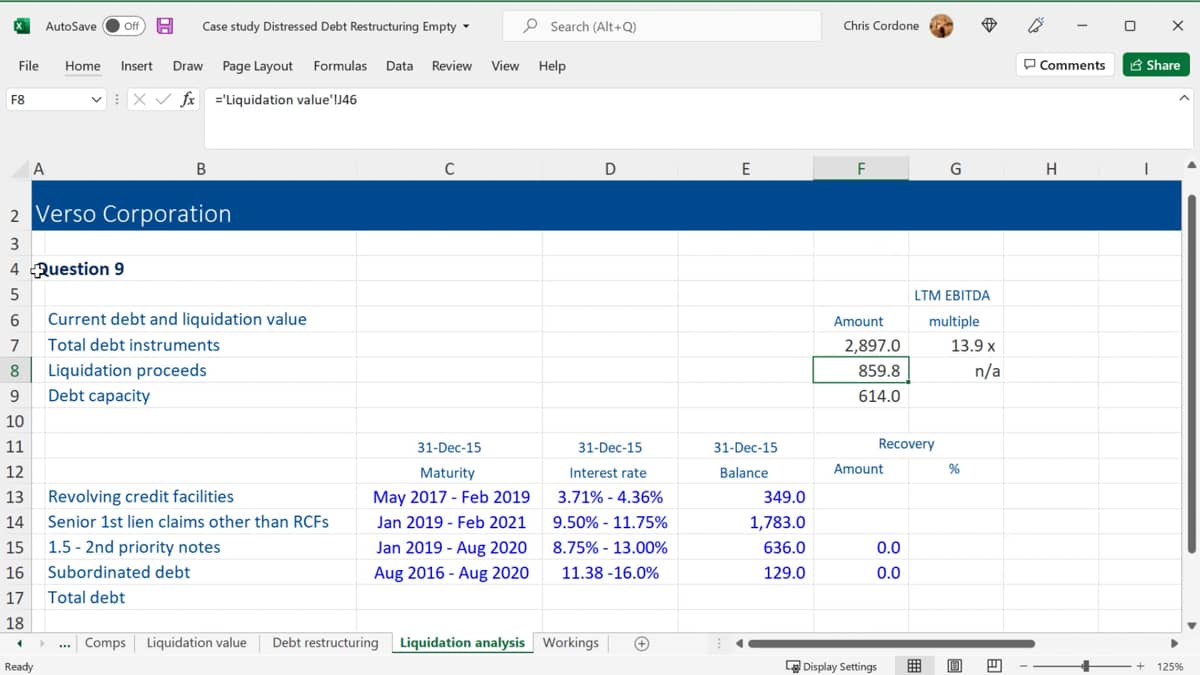Click horizontal scrollbar left arrow
Image resolution: width=1200 pixels, height=675 pixels.
tap(739, 644)
